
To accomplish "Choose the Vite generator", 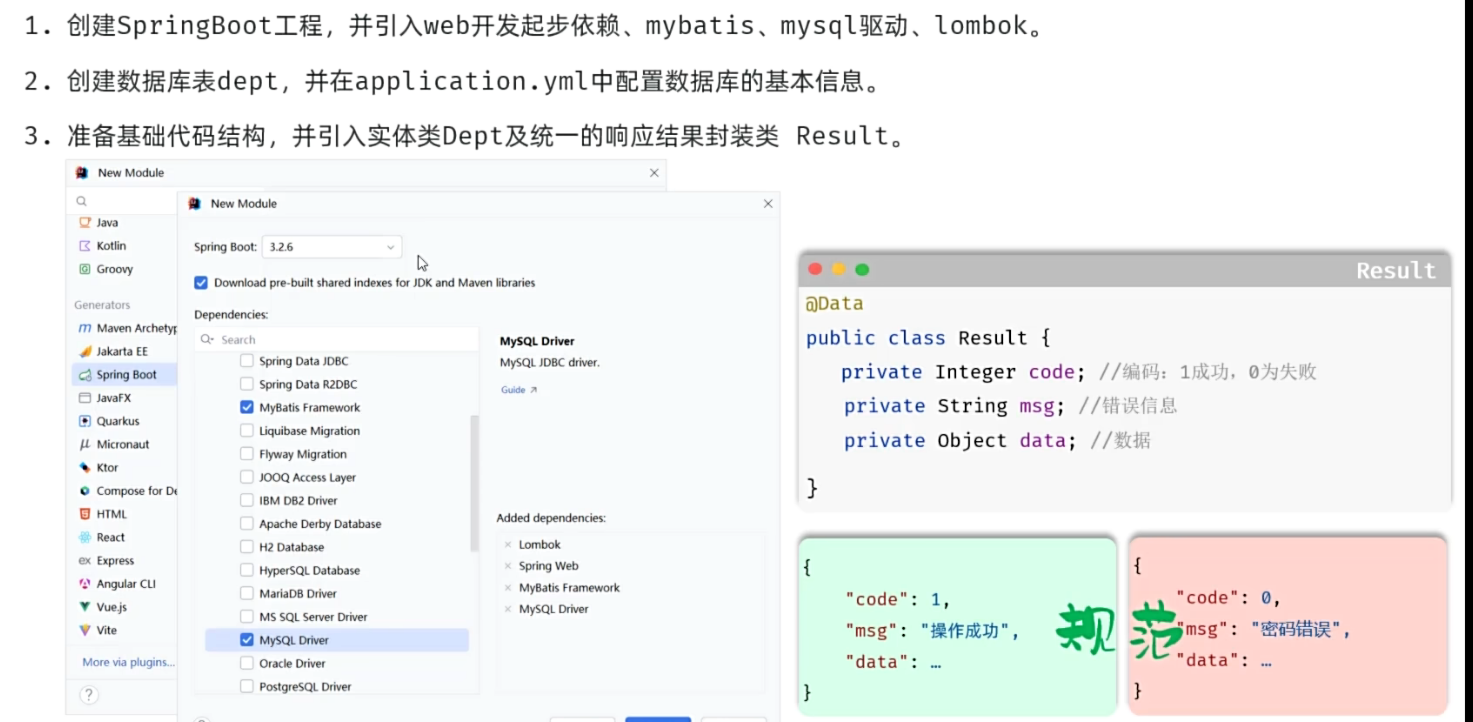I will click(98, 630).
